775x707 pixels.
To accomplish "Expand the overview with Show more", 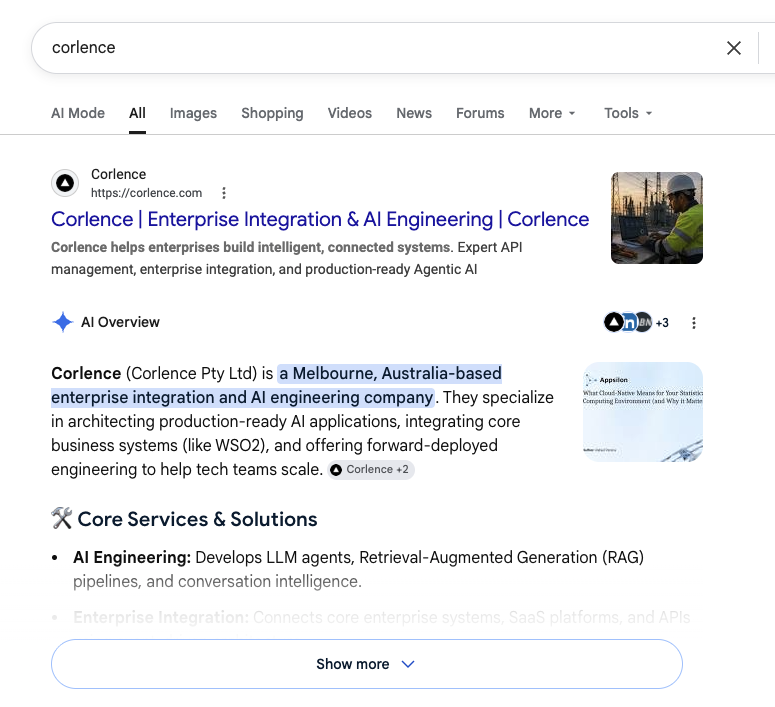I will (367, 664).
